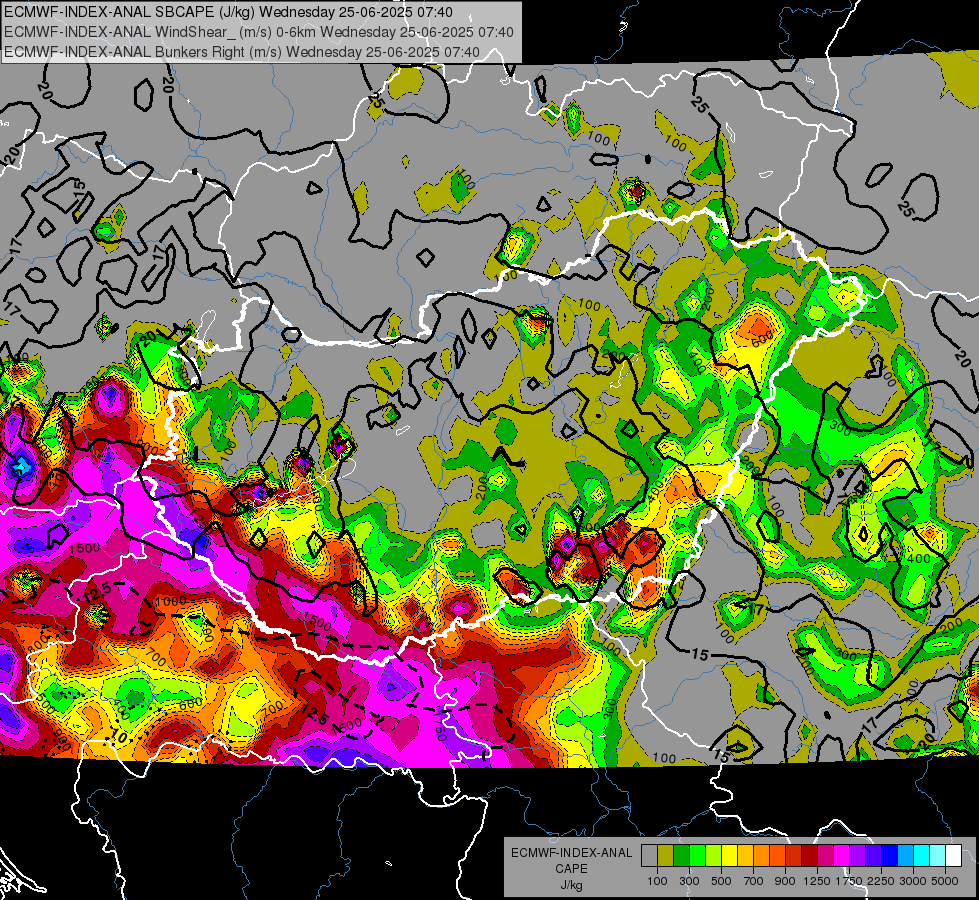Click the legend tick label 900
Viewport: 979px width, 900px height.
[785, 881]
